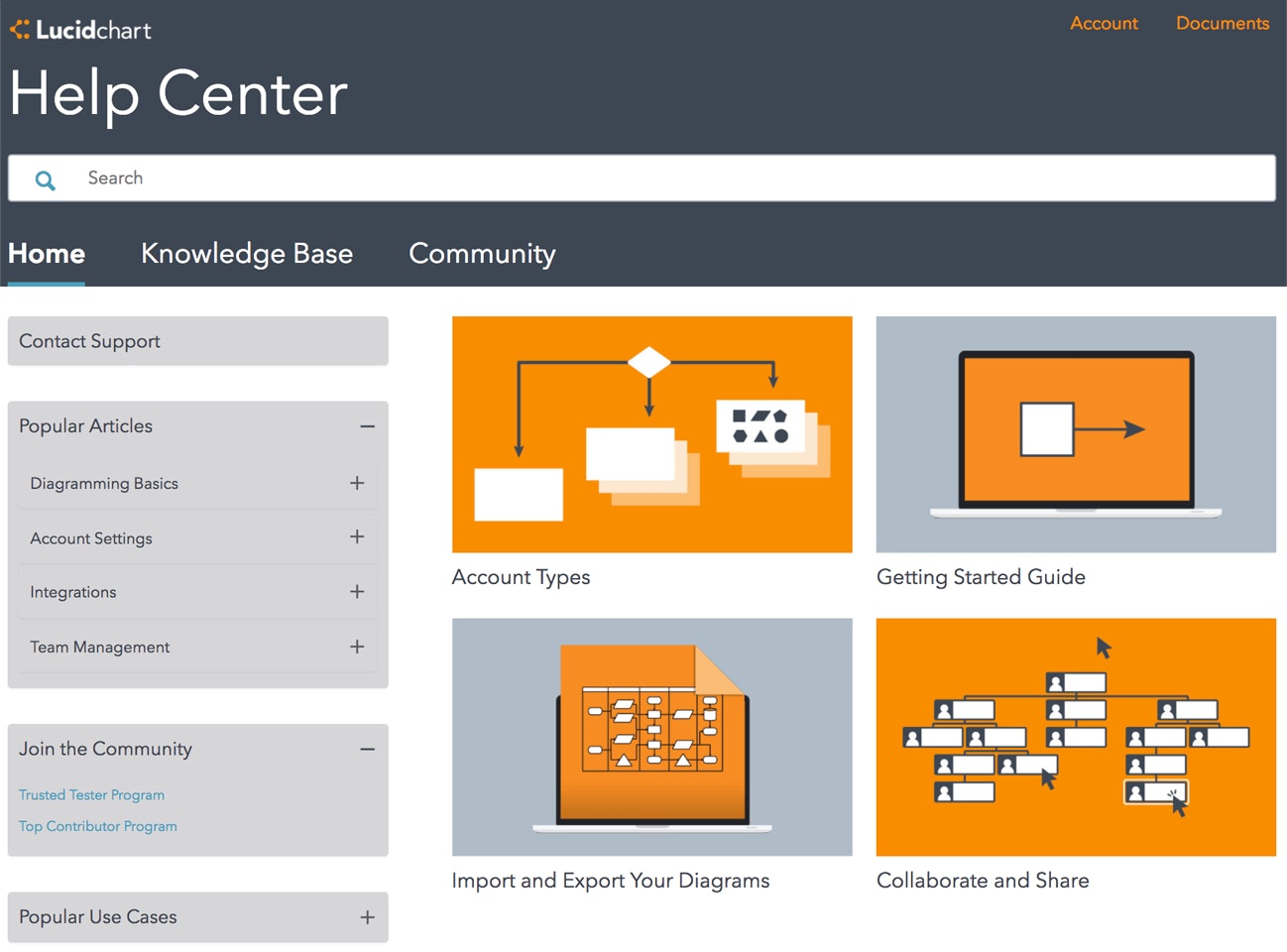Viewport: 1287px width, 952px height.
Task: Expand the Team Management section
Action: pyautogui.click(x=357, y=647)
